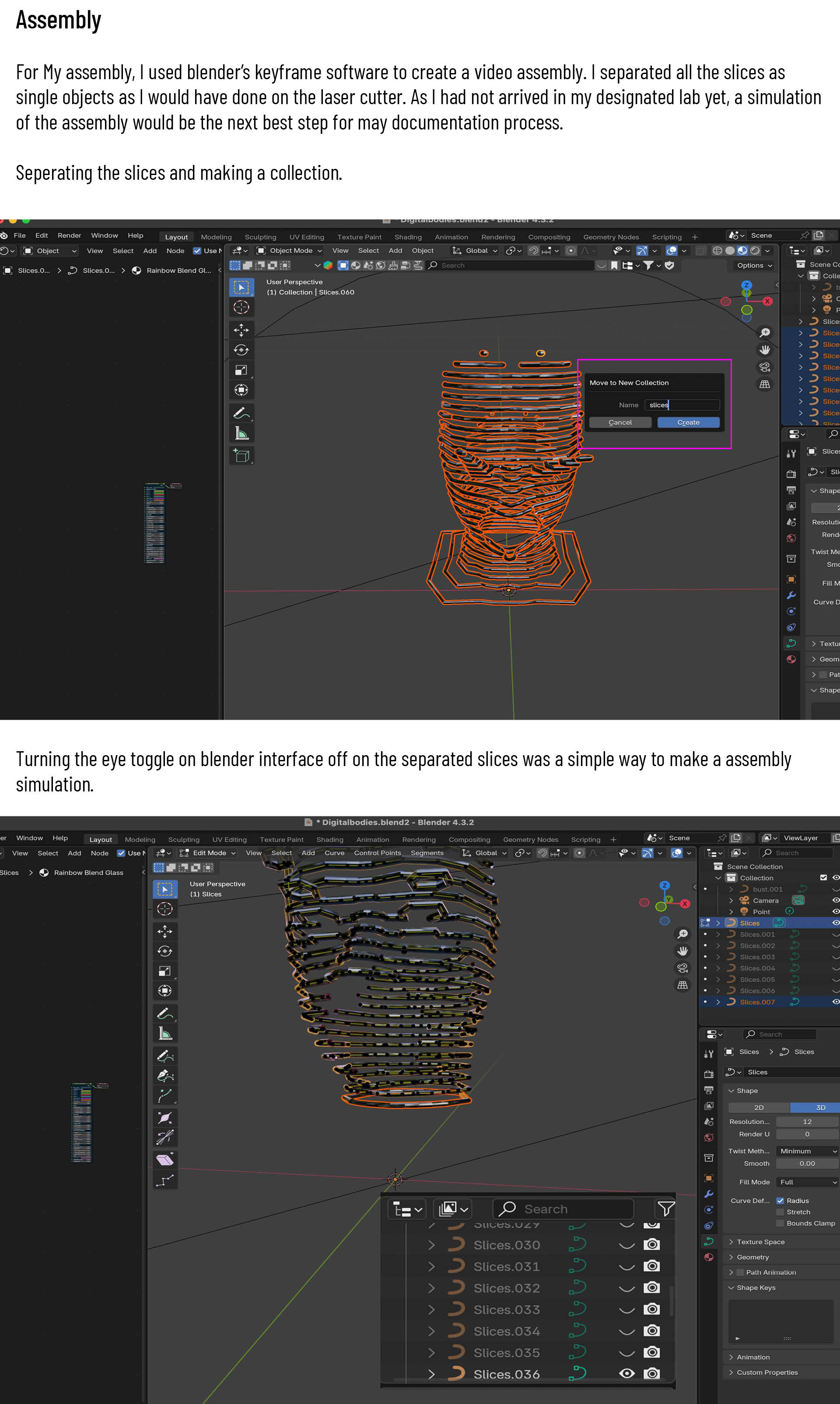Disable the Radius checkbox

(x=780, y=1200)
